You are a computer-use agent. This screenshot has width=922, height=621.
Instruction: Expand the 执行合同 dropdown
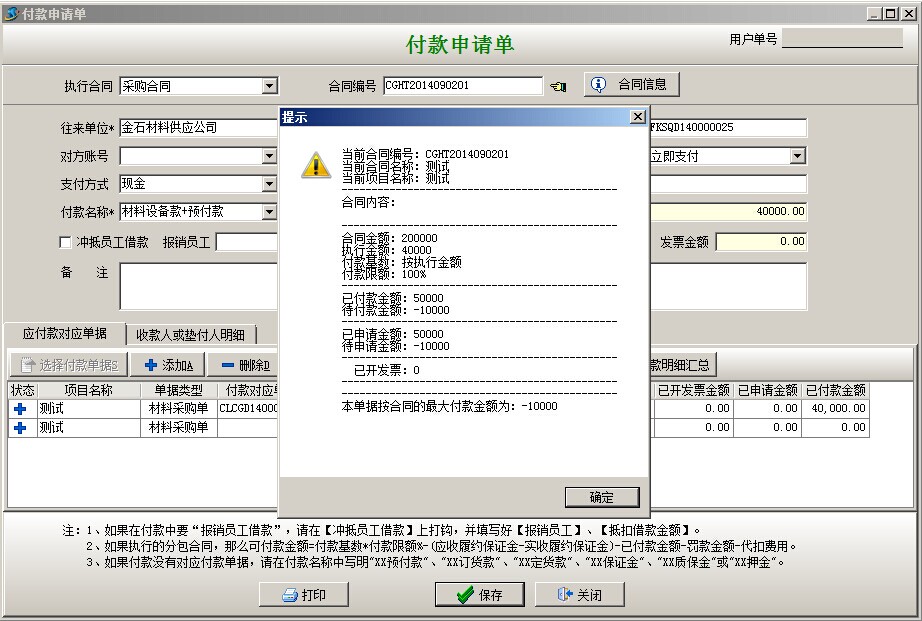269,87
